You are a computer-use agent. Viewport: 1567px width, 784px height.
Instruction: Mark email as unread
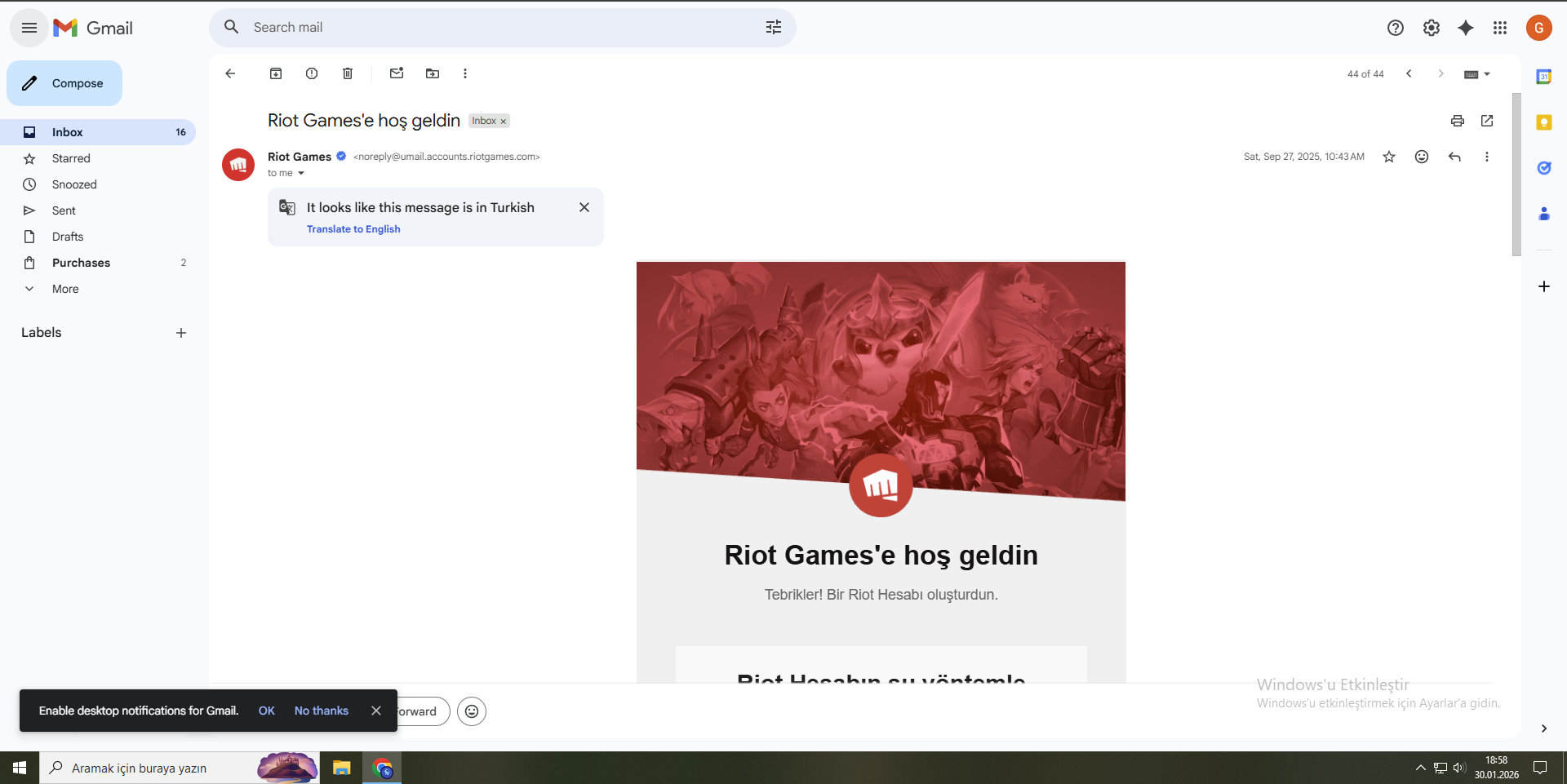coord(397,73)
